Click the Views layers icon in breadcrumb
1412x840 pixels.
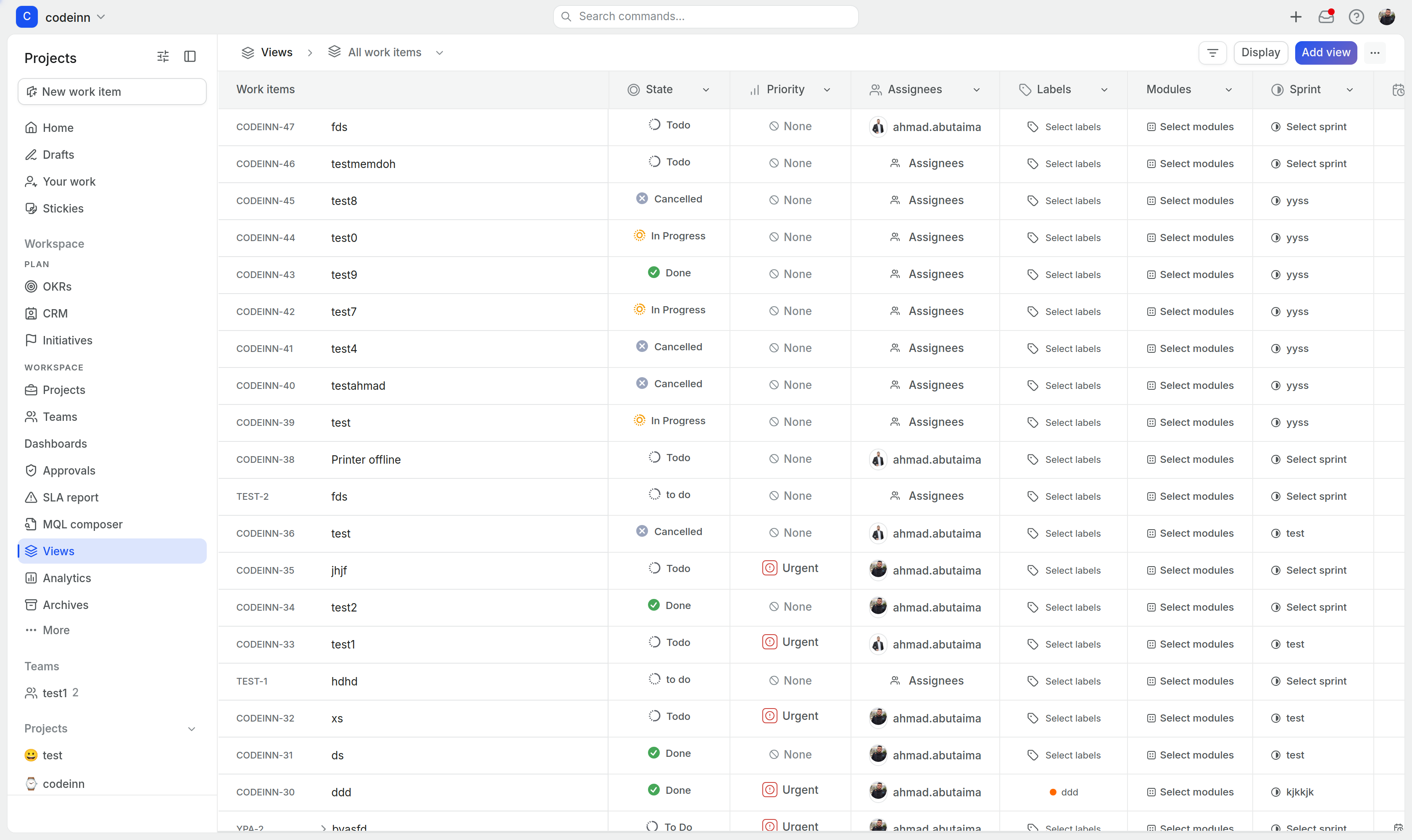[x=248, y=52]
